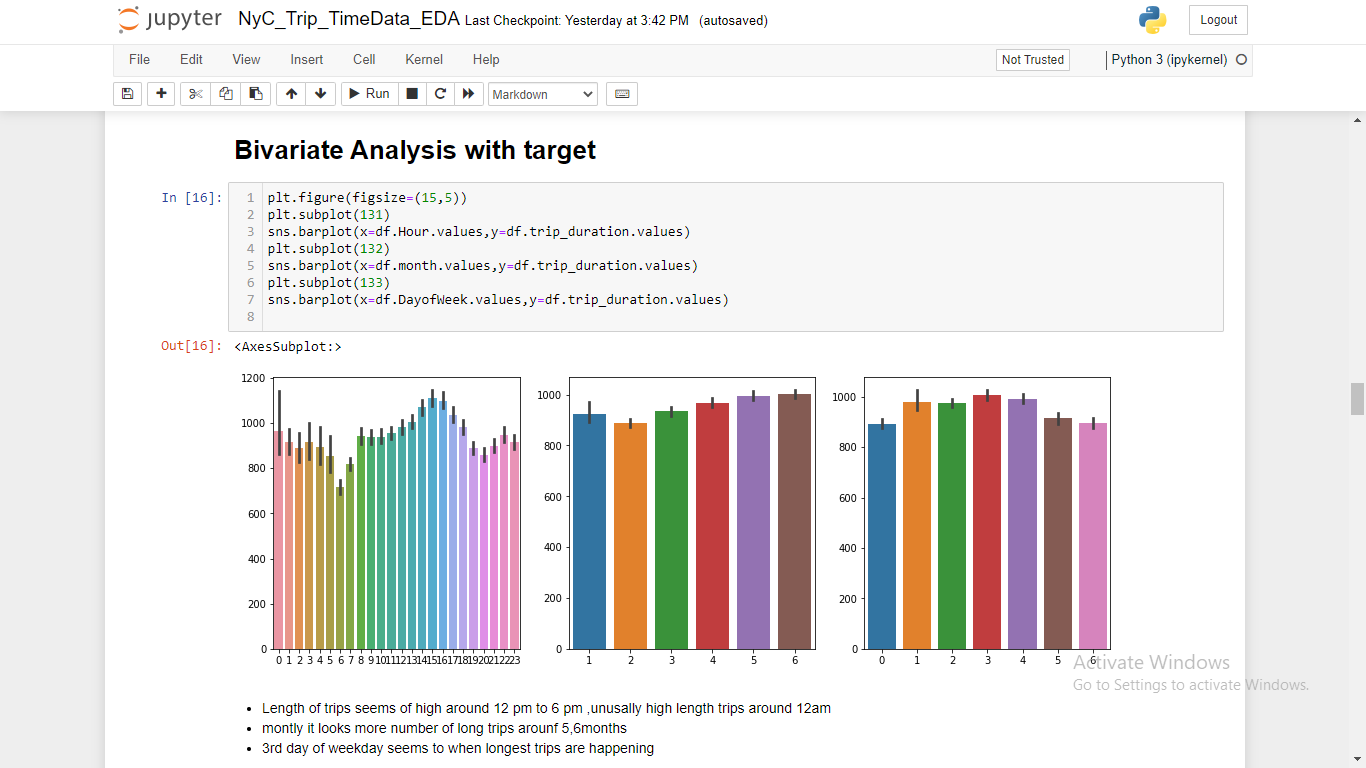Open the command palette keyboard icon

(x=621, y=93)
